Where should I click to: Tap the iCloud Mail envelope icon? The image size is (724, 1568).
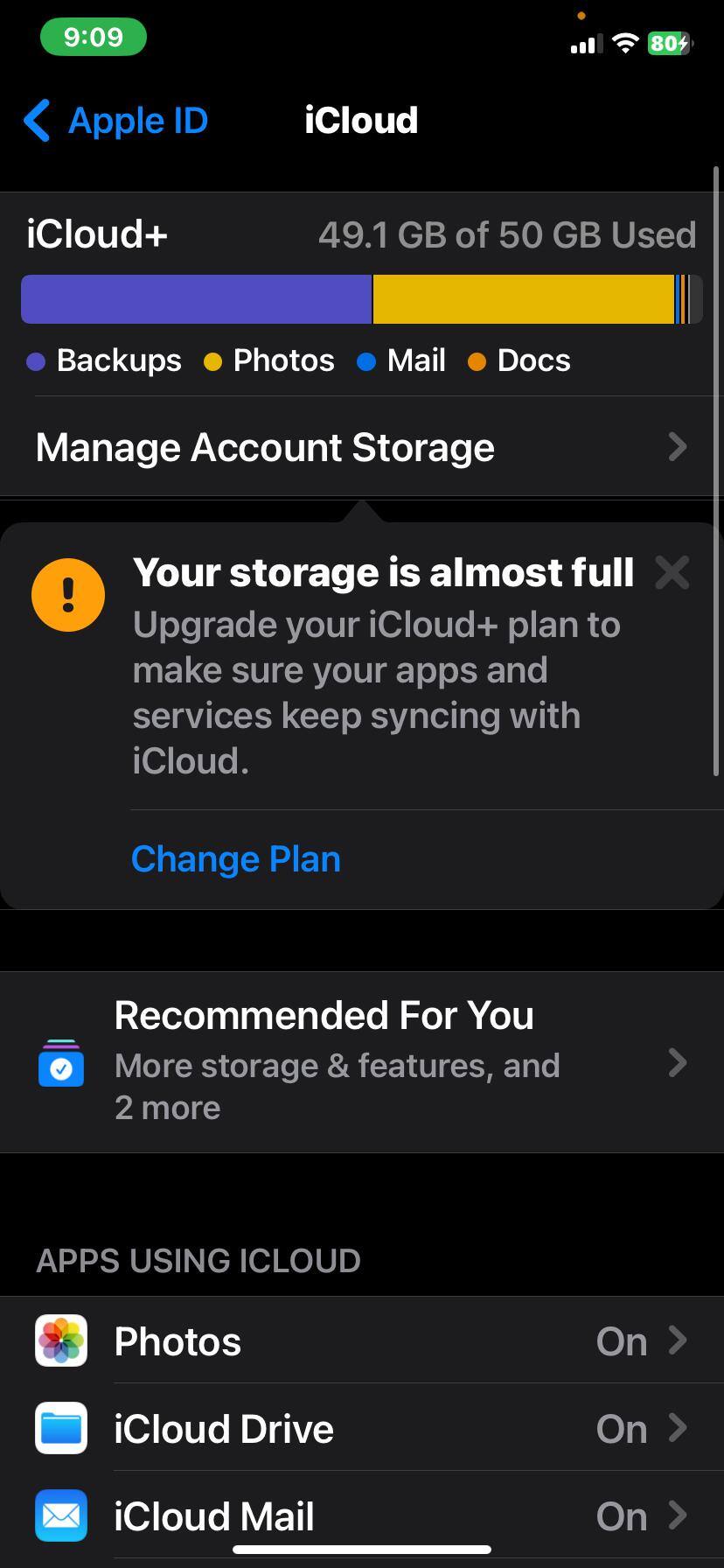pyautogui.click(x=61, y=1515)
